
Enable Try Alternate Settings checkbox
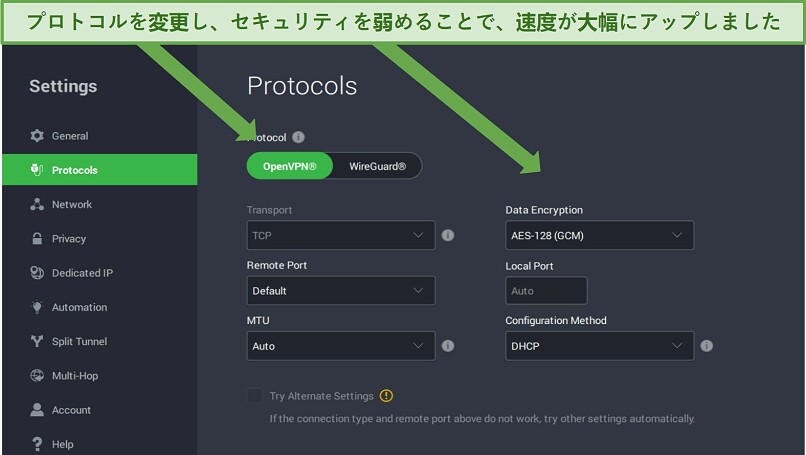point(255,395)
